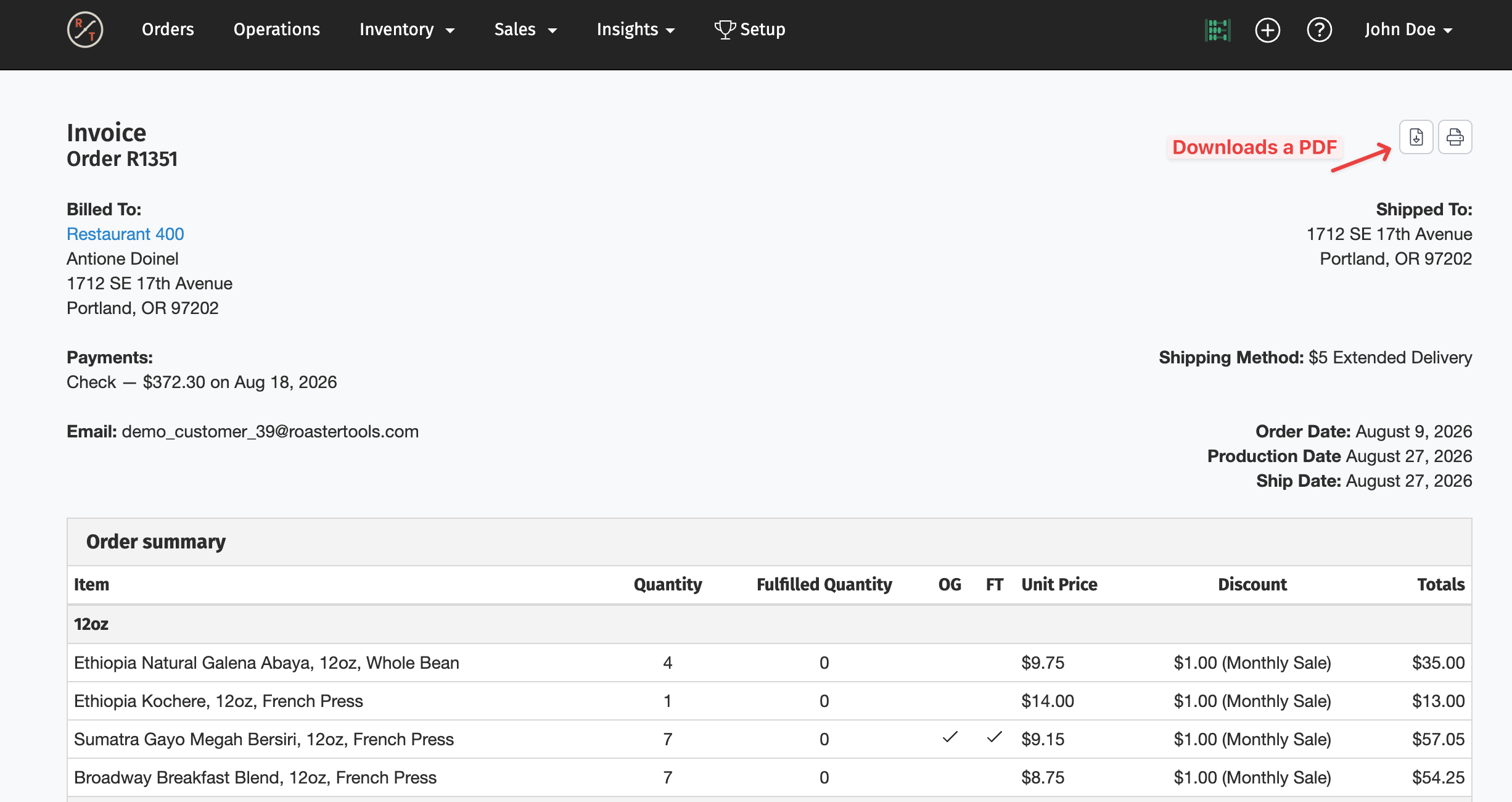Click the Discount column header
Image resolution: width=1512 pixels, height=802 pixels.
pos(1252,585)
